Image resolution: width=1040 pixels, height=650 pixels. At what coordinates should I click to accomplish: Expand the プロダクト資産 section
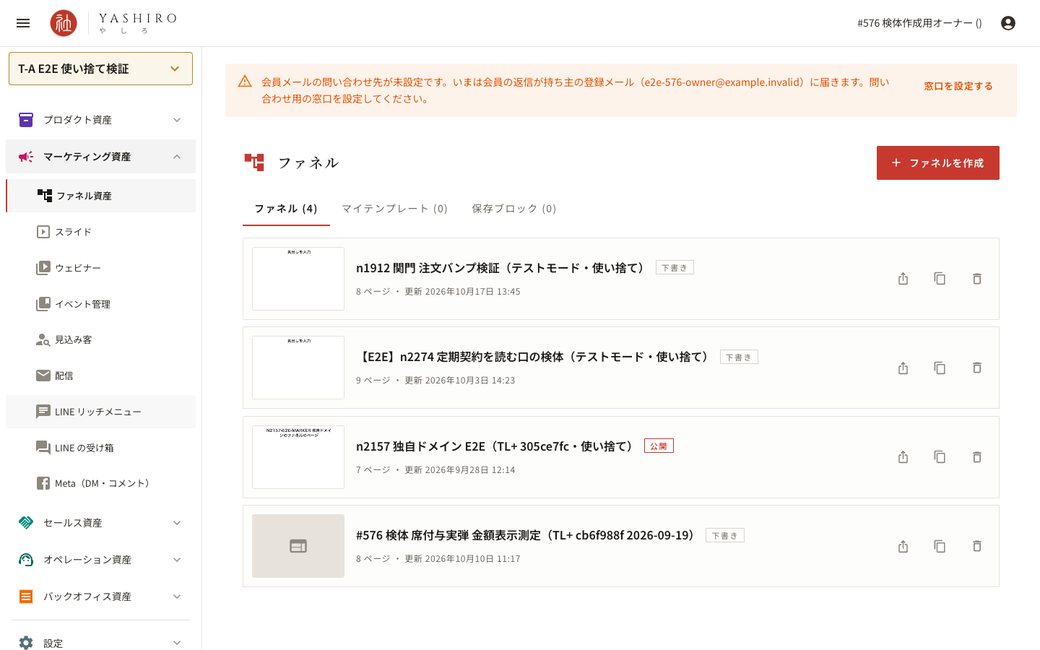tap(100, 119)
